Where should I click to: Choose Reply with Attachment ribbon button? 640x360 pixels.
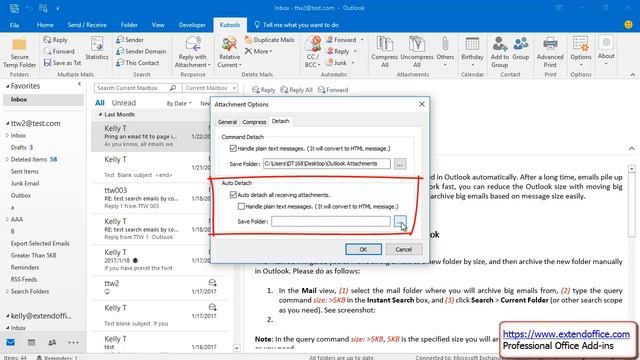coord(193,52)
